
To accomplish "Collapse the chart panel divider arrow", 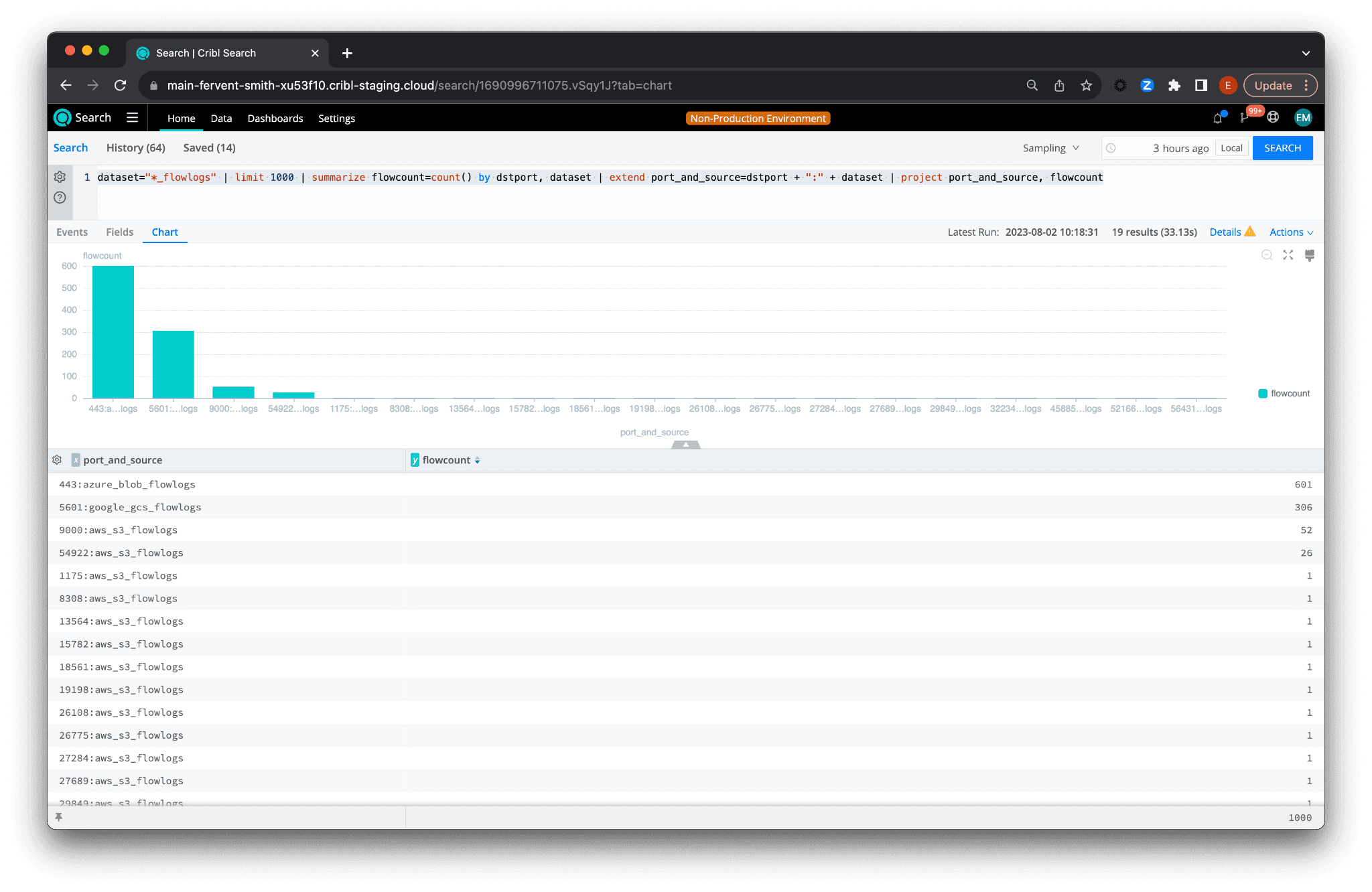I will [x=685, y=445].
